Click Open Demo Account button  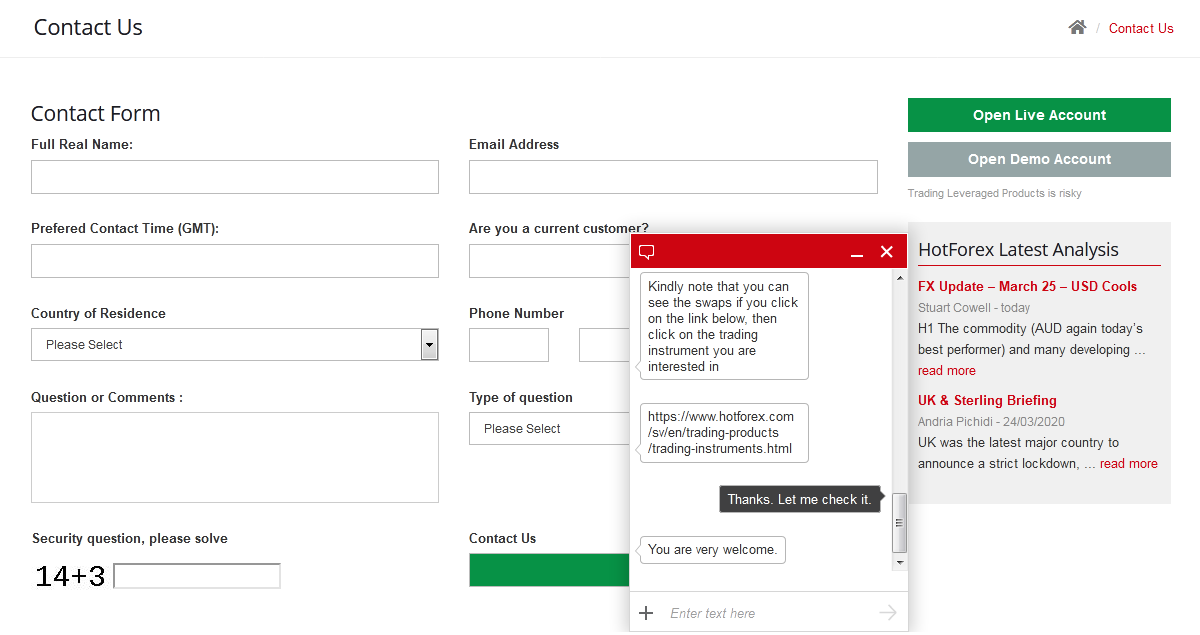pos(1039,159)
